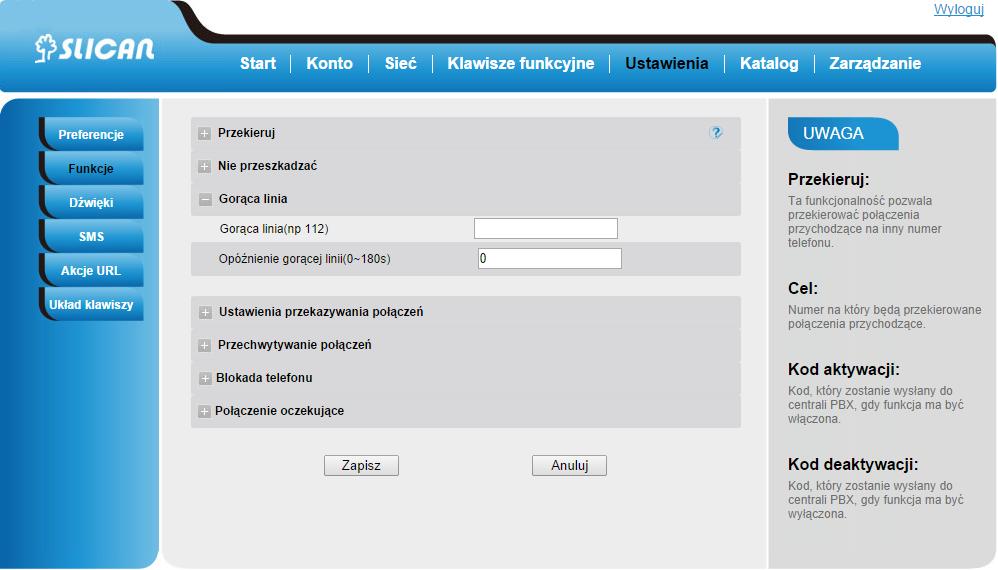
Task: Go to Preferencje in the sidebar
Action: click(91, 134)
